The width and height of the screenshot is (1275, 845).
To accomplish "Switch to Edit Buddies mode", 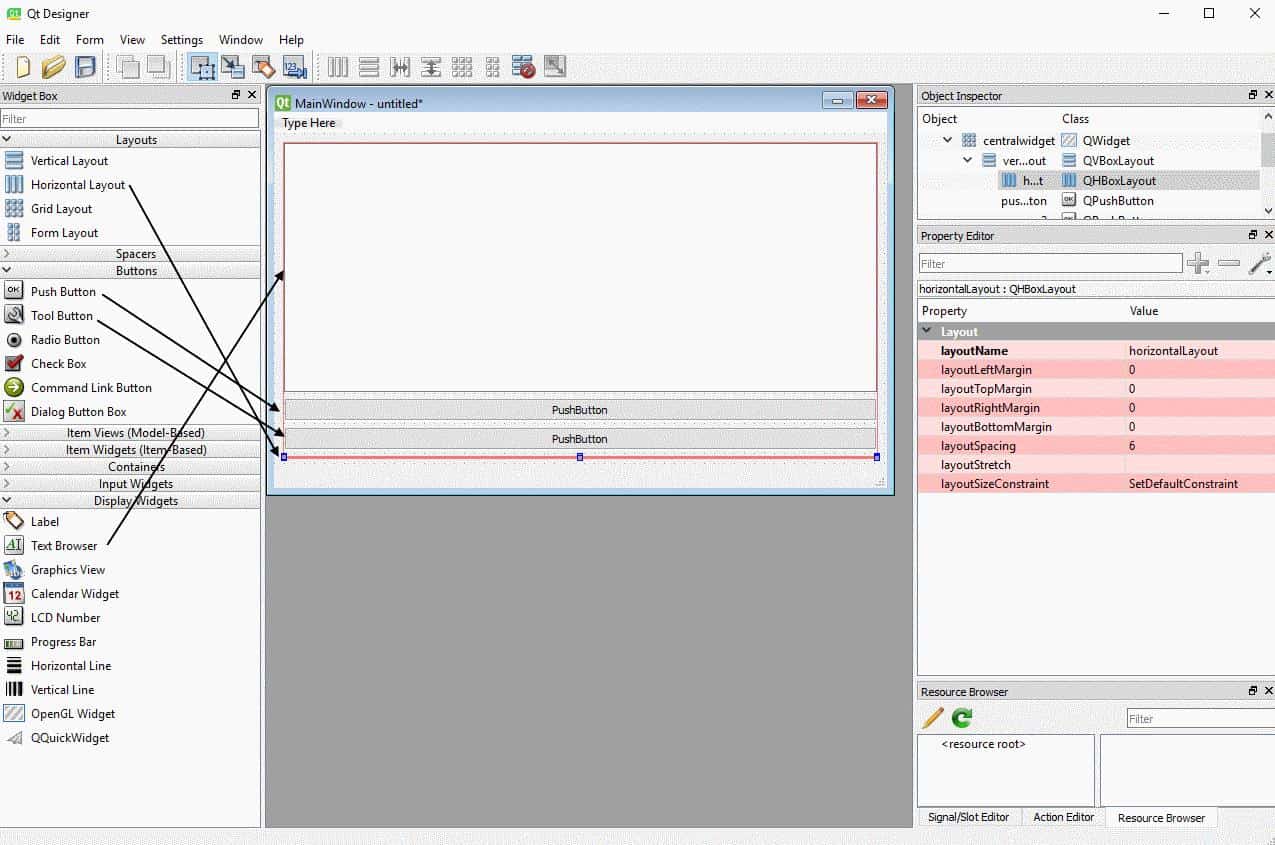I will (x=263, y=67).
